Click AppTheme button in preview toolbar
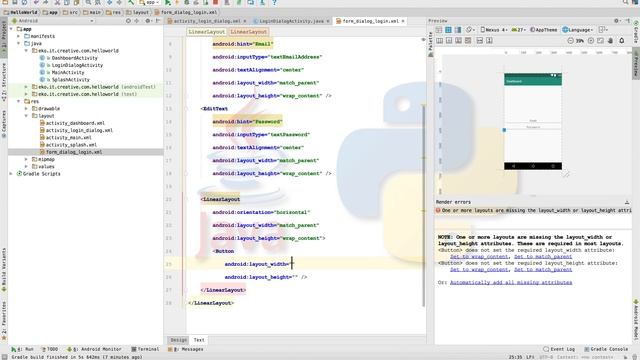The width and height of the screenshot is (640, 360). point(543,30)
